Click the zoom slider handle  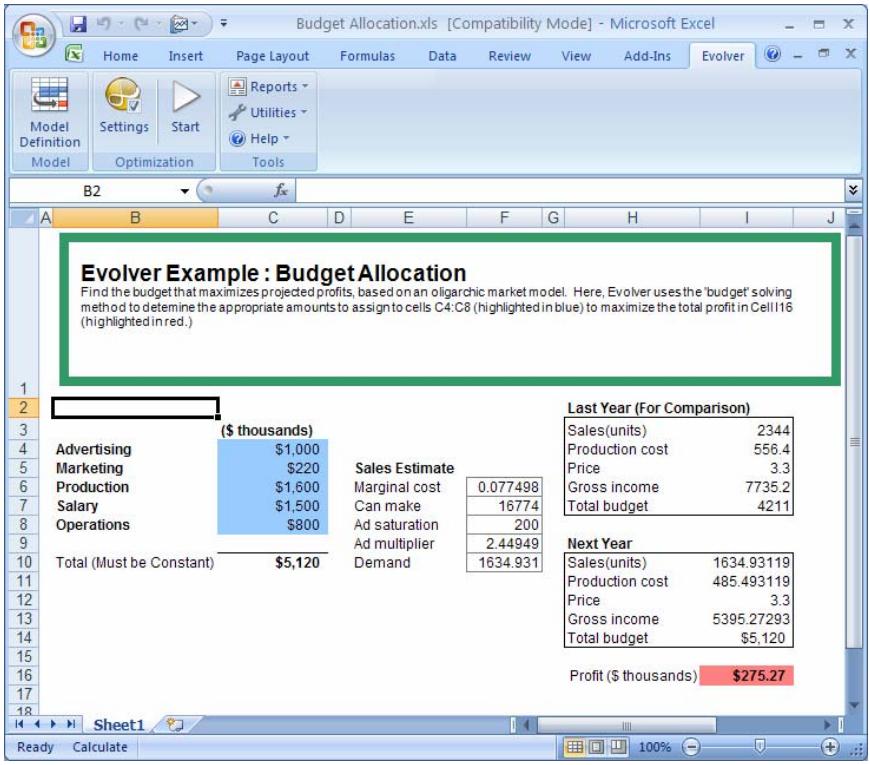coord(760,746)
